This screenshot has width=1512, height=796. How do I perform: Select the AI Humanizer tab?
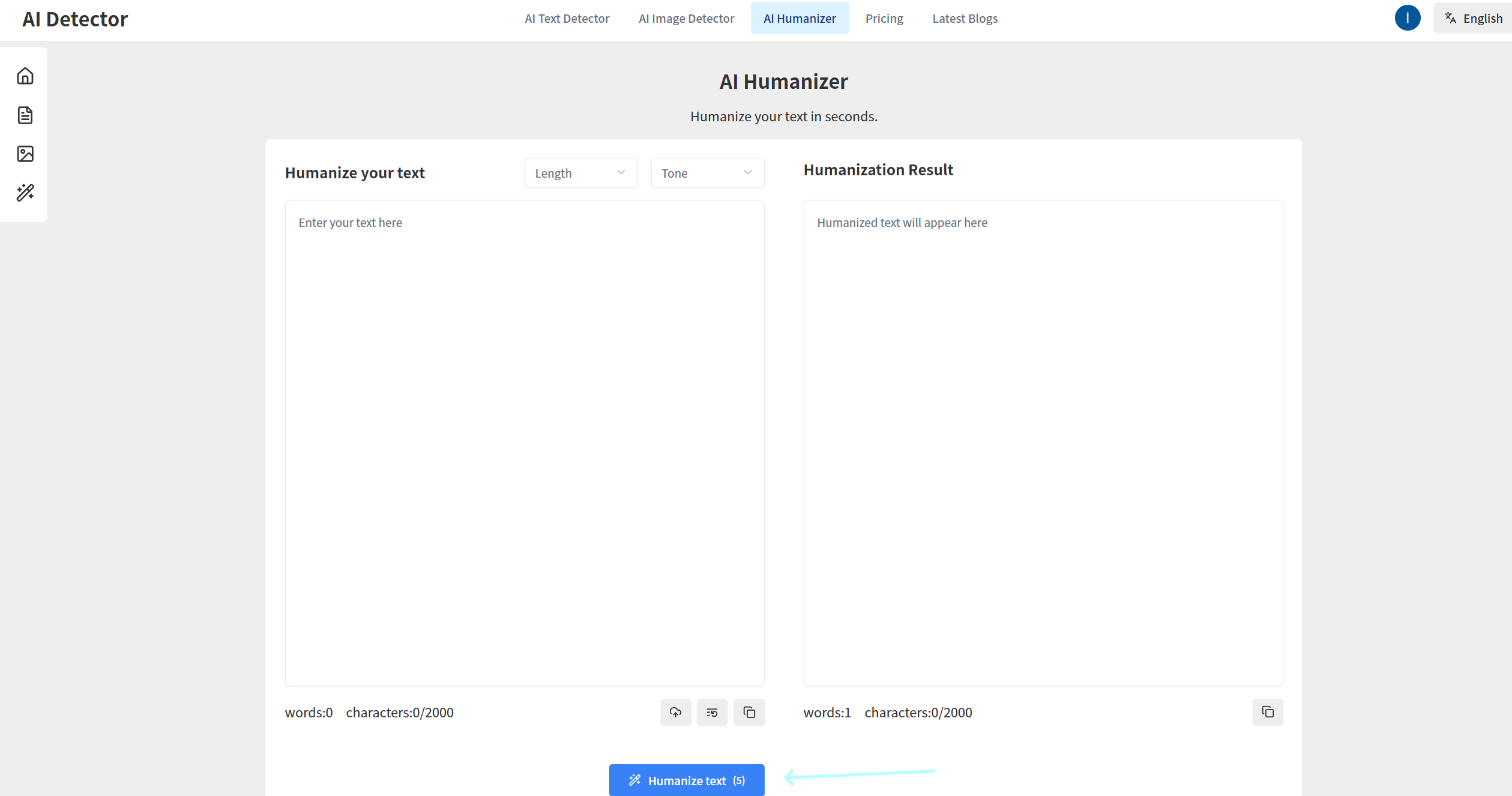click(x=800, y=19)
